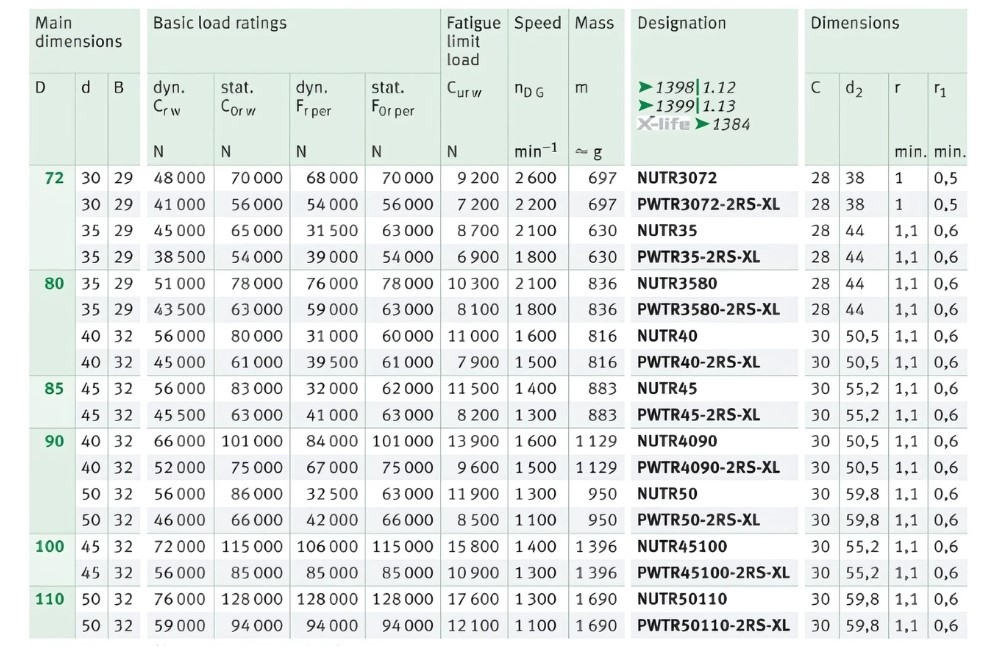Select the 67 000 dyn. Fr per cell
The width and height of the screenshot is (1000, 647).
pos(332,468)
